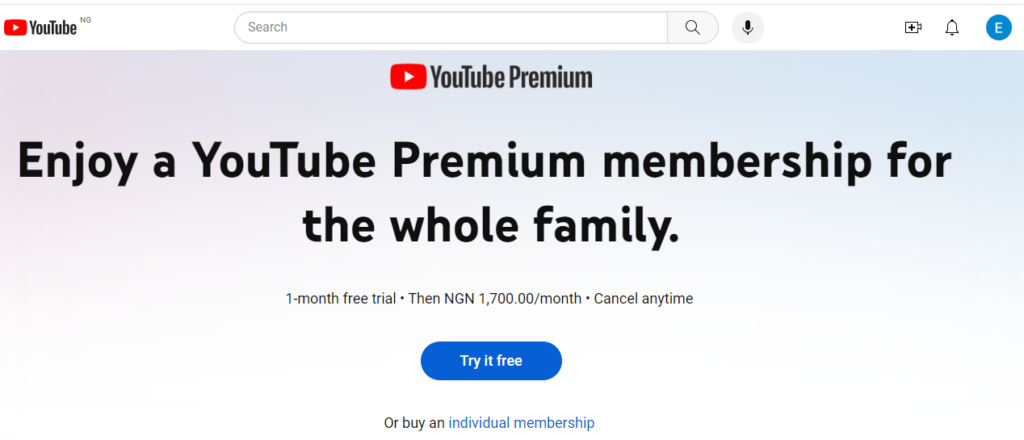Screen dimensions: 1024x440
Task: Select the Try it free button
Action: (x=491, y=360)
